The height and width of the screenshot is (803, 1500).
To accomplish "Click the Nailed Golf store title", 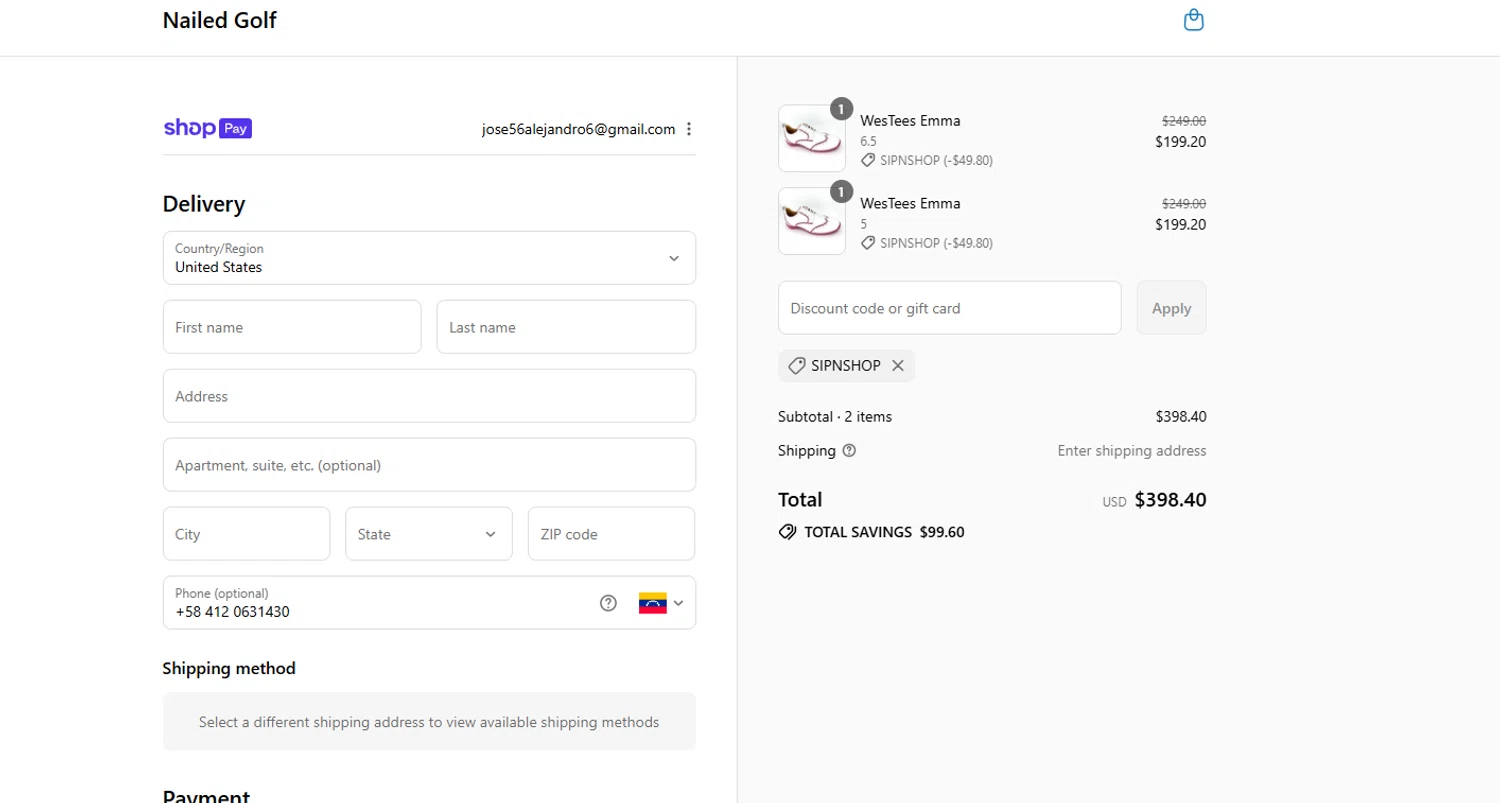I will tap(219, 20).
